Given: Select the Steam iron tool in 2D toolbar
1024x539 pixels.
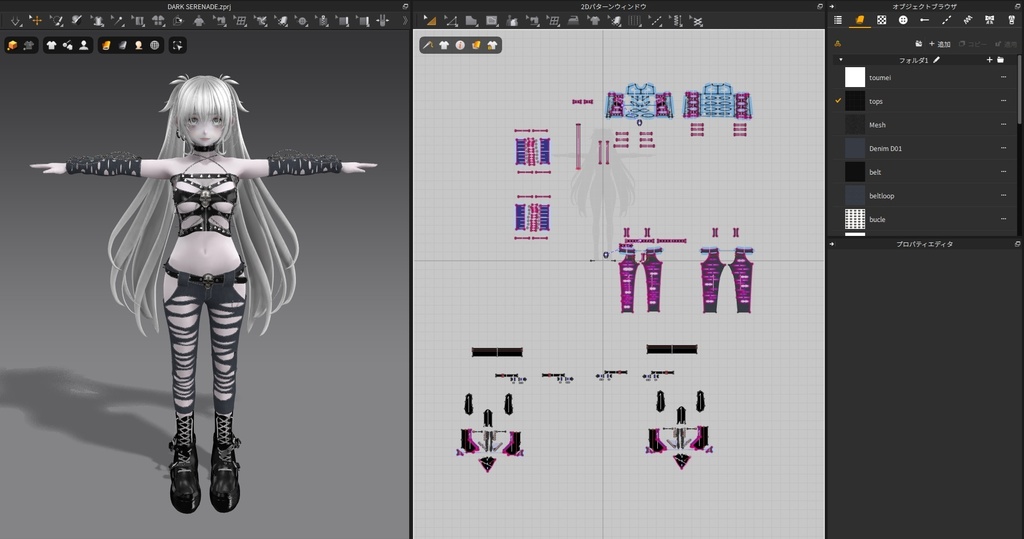Looking at the screenshot, I should pyautogui.click(x=573, y=21).
